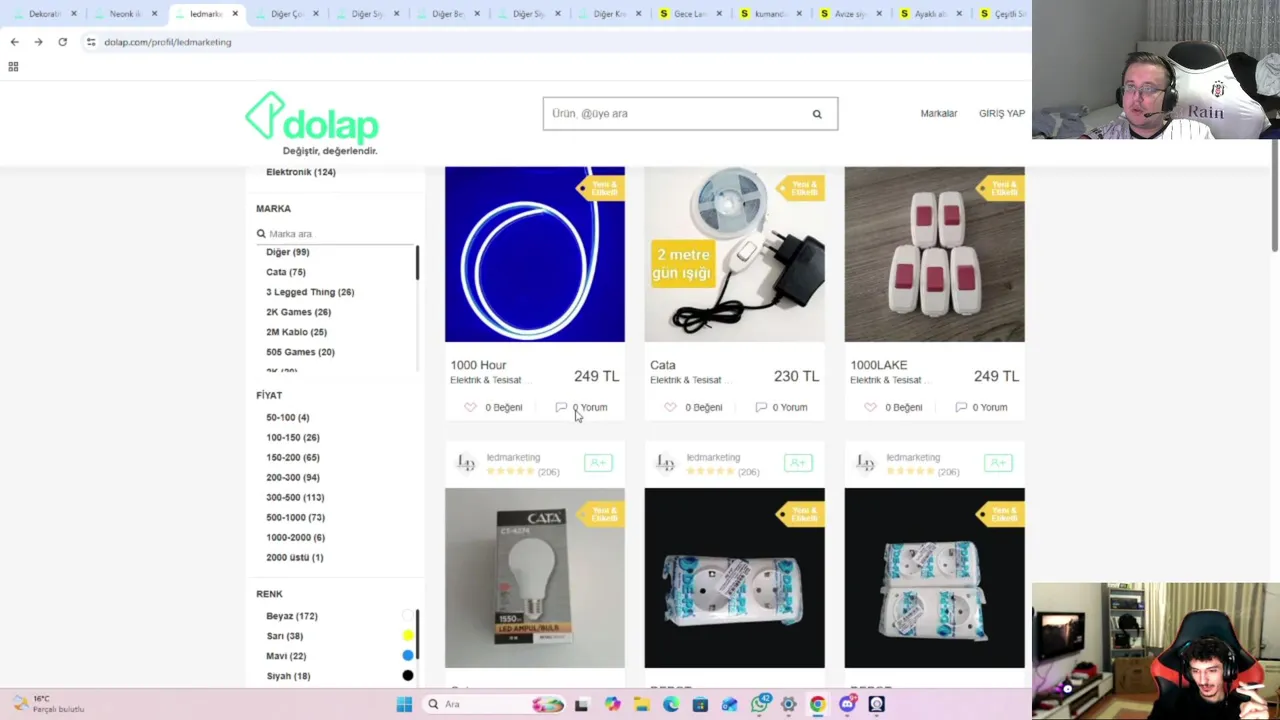The width and height of the screenshot is (1280, 720).
Task: Open site info icon in address bar
Action: (x=91, y=42)
